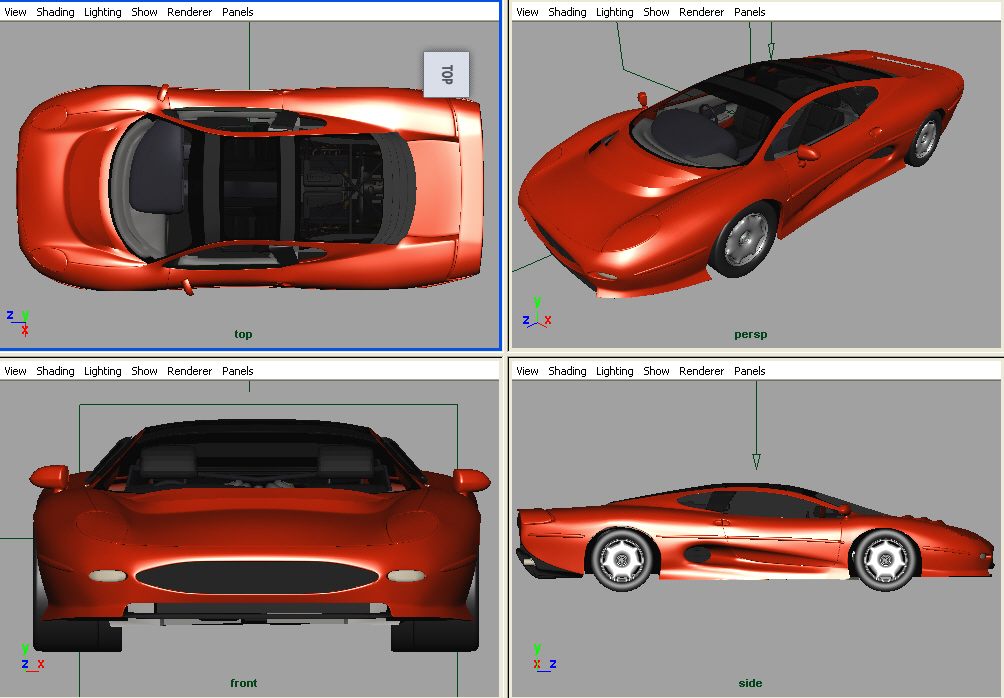
Task: Select the light arrow icon in side view
Action: pos(756,461)
